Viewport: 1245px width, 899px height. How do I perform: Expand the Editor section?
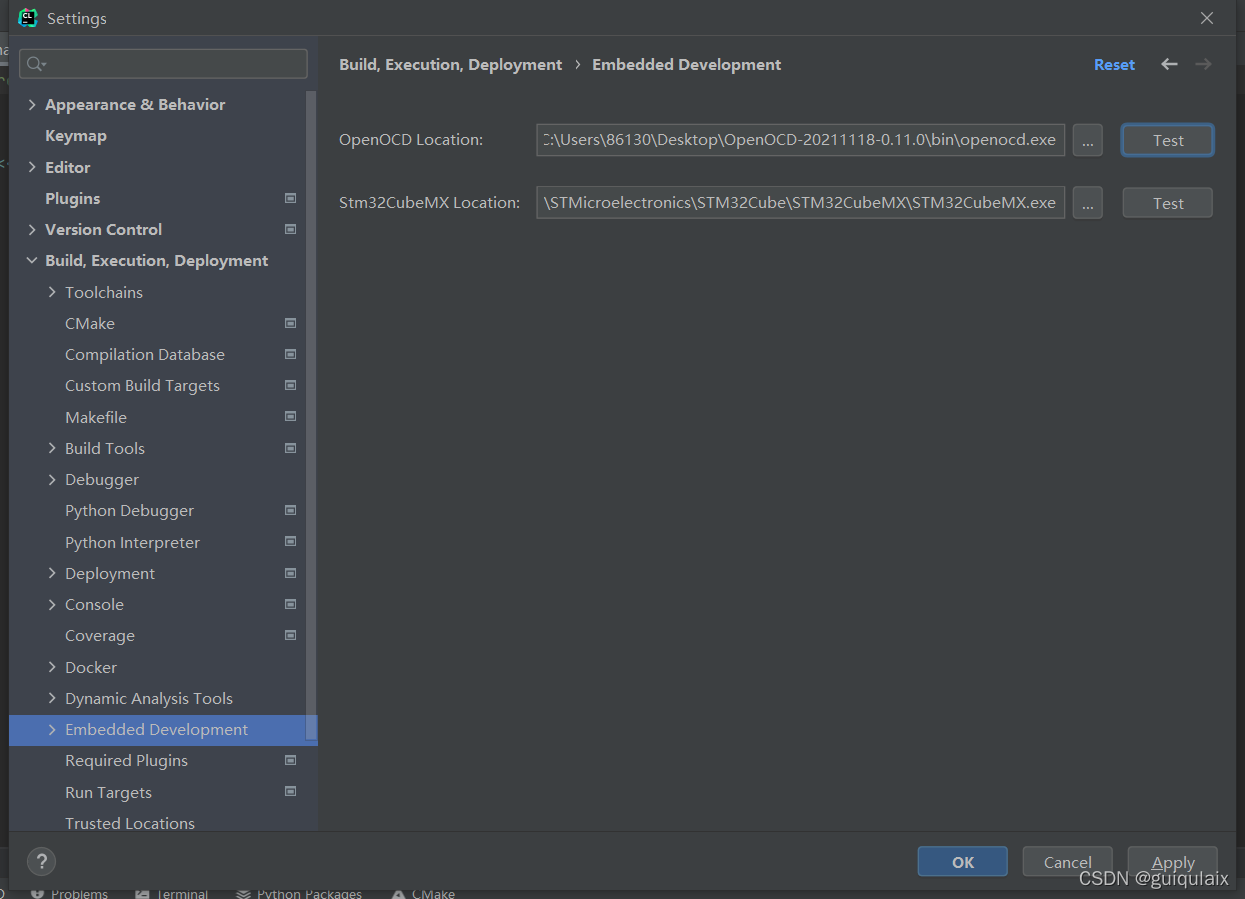click(x=32, y=167)
